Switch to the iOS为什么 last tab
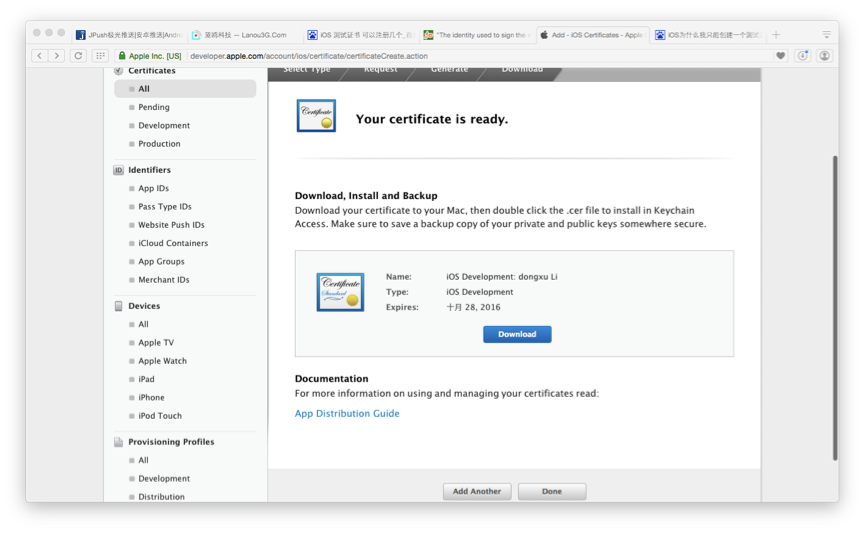 click(708, 35)
